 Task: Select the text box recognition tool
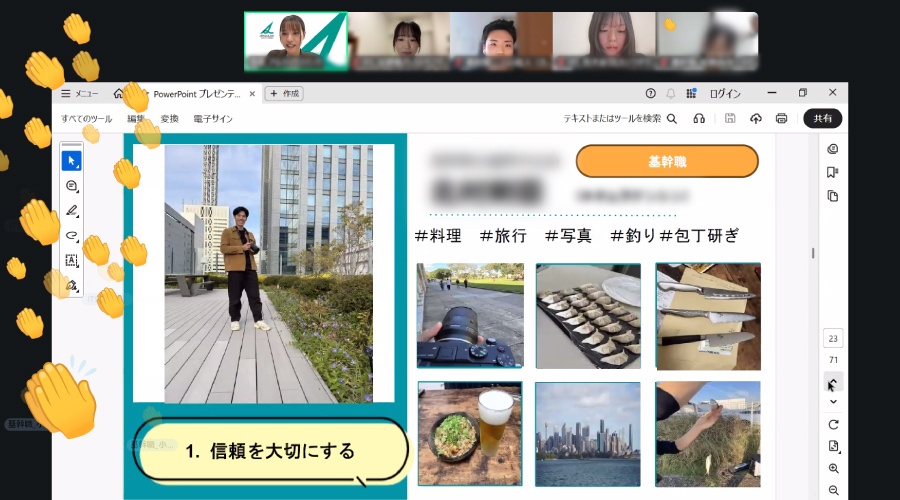(x=71, y=261)
